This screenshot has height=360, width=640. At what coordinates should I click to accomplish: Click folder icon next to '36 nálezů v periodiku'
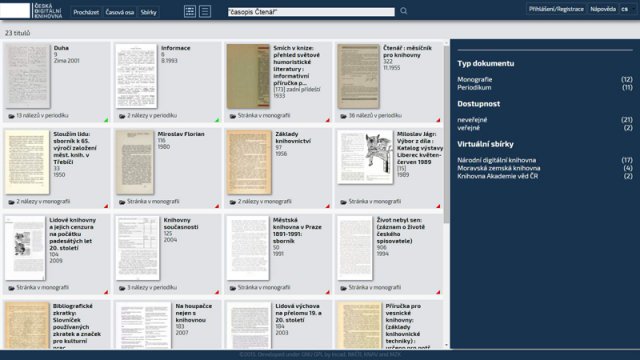pyautogui.click(x=344, y=116)
